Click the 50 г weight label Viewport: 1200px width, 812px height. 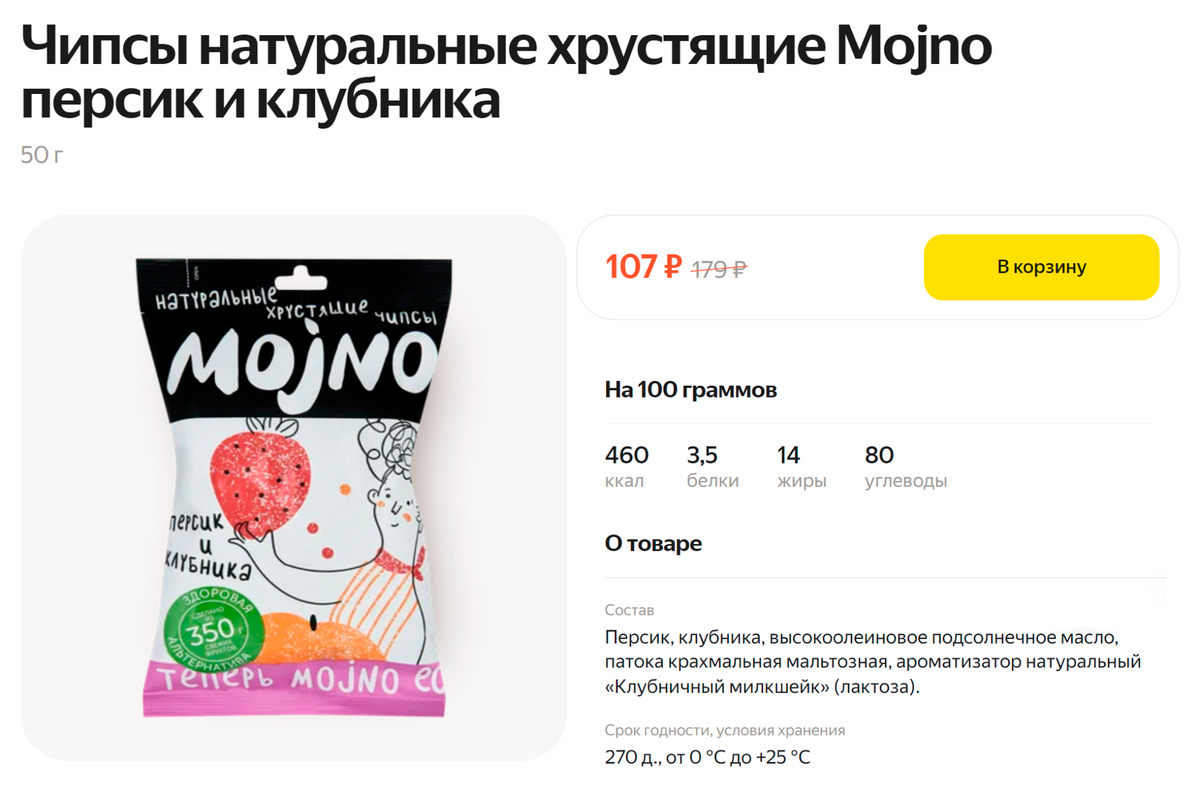coord(42,156)
